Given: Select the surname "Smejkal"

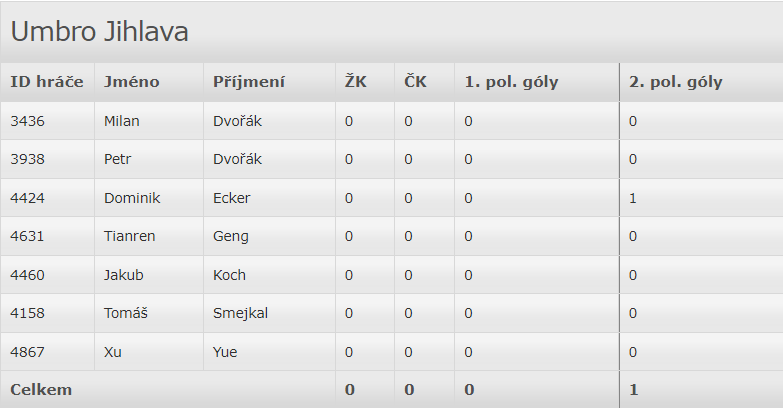Looking at the screenshot, I should pyautogui.click(x=241, y=313).
